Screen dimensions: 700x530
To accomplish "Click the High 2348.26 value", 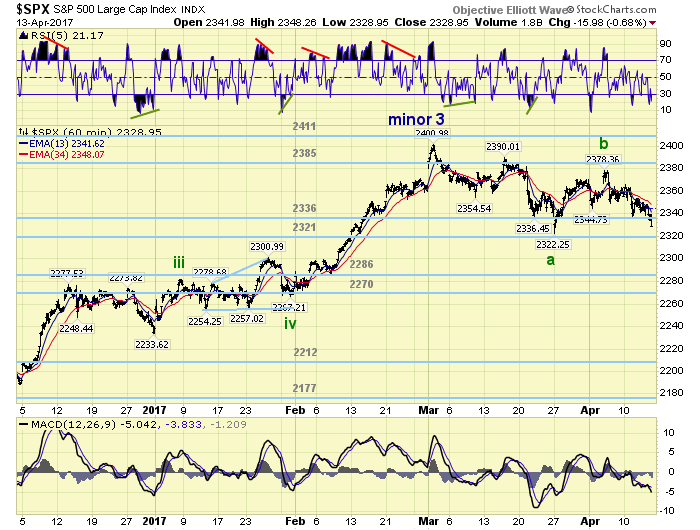I will [x=284, y=22].
